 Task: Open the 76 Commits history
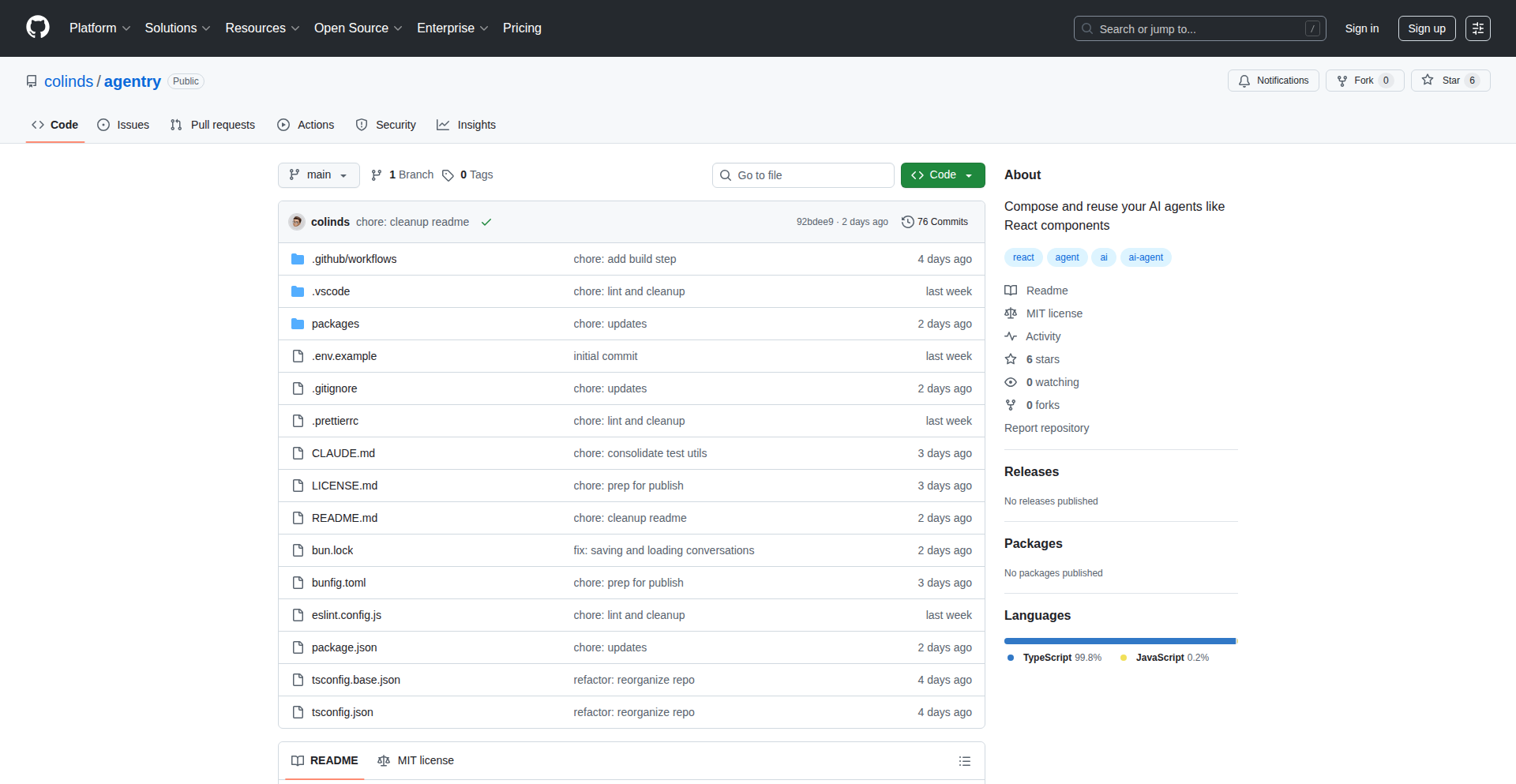[935, 222]
